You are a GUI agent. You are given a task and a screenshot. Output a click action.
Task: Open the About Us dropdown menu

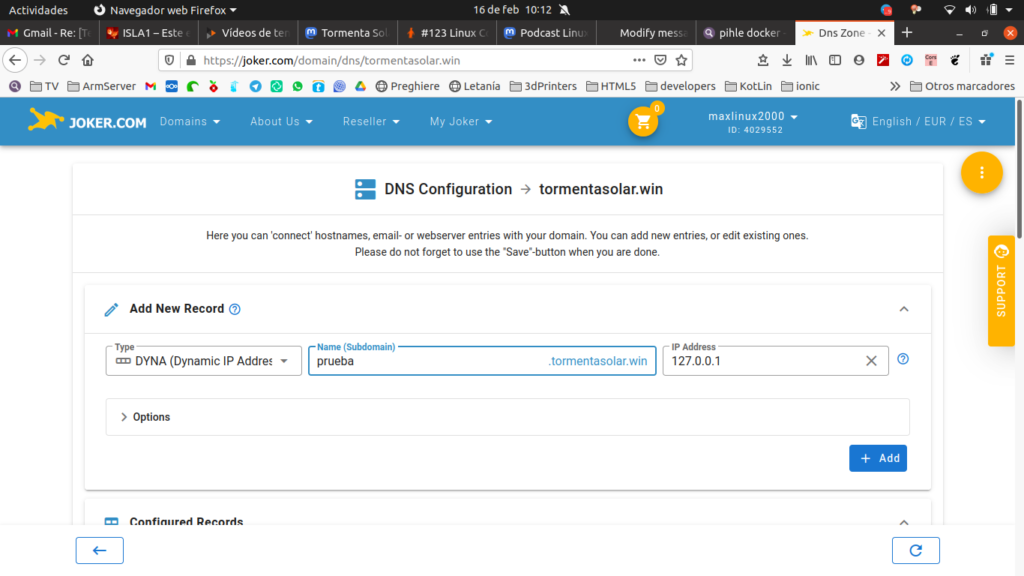[x=281, y=121]
